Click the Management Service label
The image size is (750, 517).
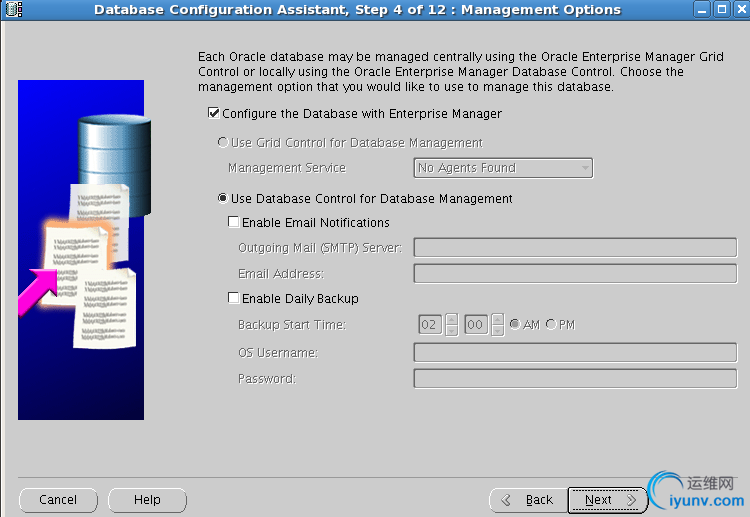287,168
